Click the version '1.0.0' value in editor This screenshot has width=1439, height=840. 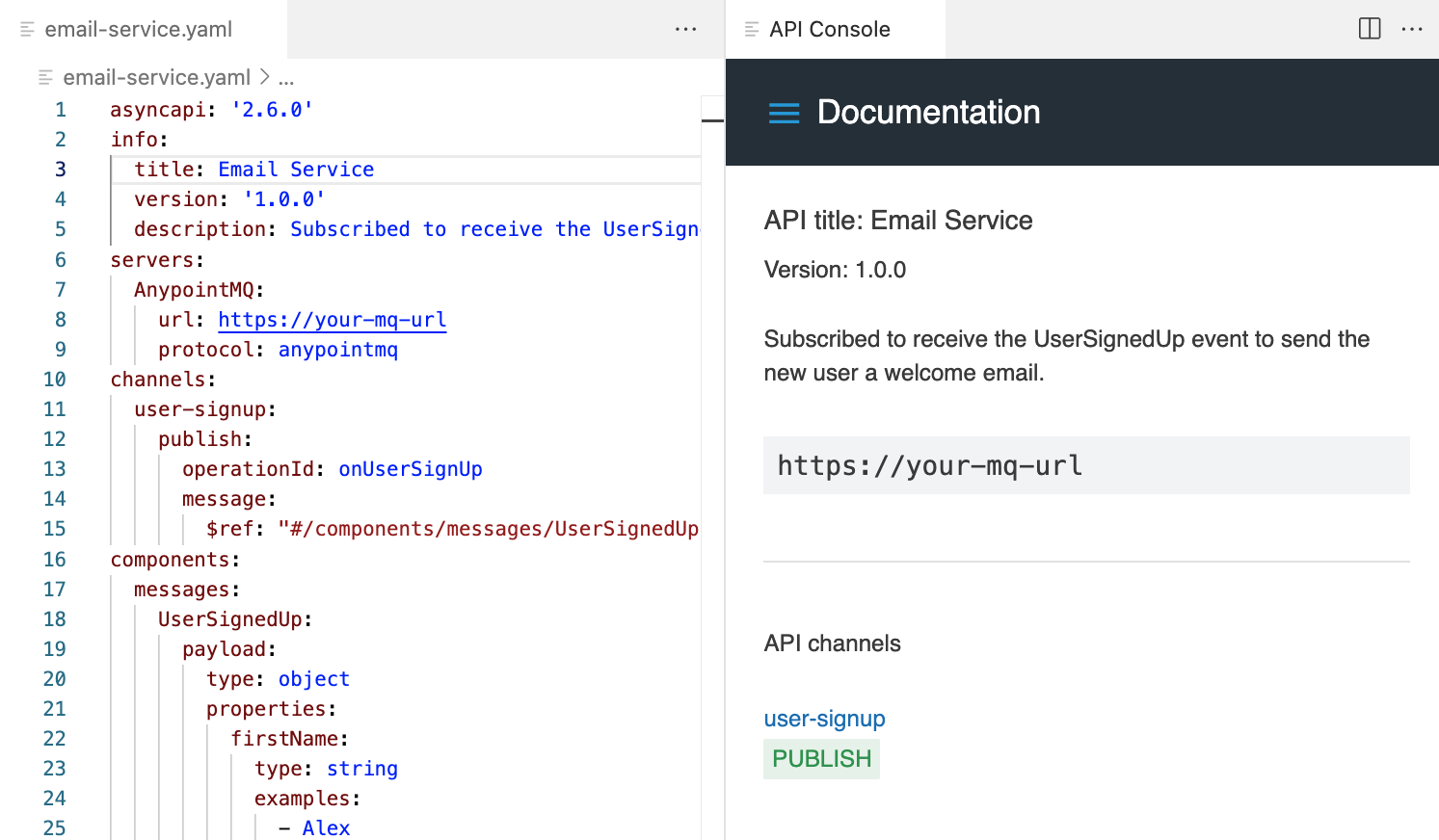(284, 199)
